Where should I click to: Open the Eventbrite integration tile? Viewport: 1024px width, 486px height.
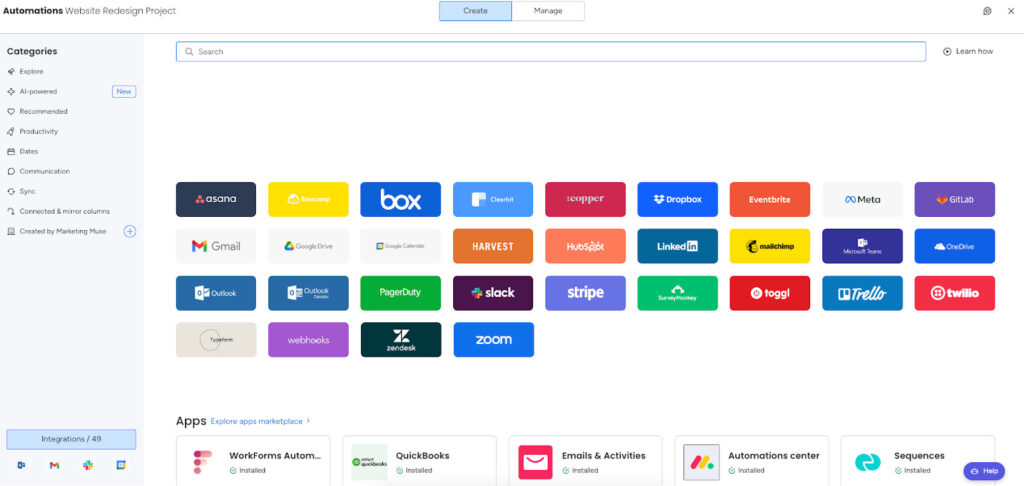pyautogui.click(x=770, y=199)
